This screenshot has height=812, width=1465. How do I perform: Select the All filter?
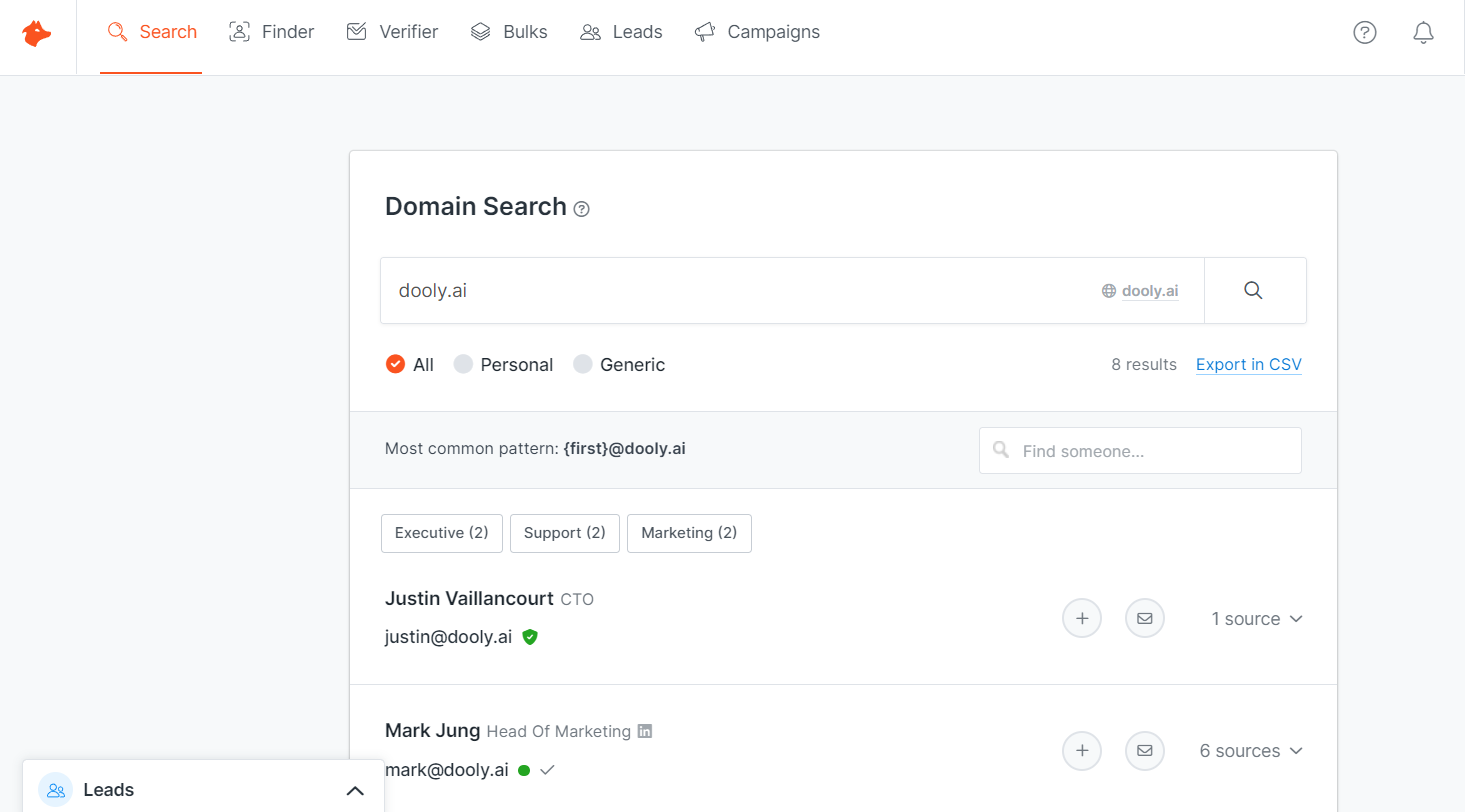pyautogui.click(x=410, y=364)
